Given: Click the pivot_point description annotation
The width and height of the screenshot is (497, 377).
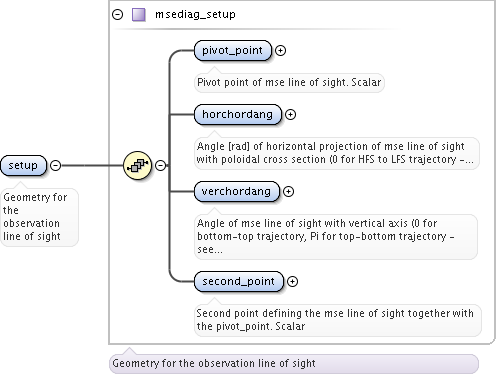Looking at the screenshot, I should 289,82.
